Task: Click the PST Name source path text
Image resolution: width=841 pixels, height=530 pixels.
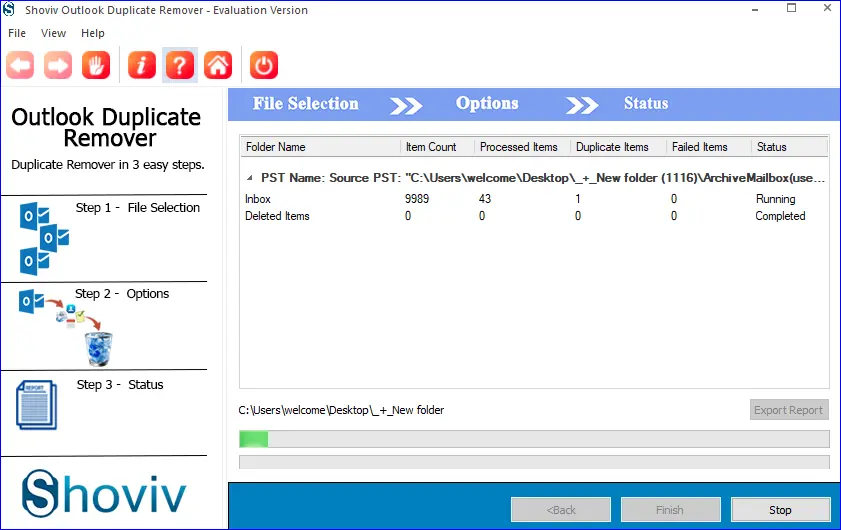Action: click(x=543, y=178)
